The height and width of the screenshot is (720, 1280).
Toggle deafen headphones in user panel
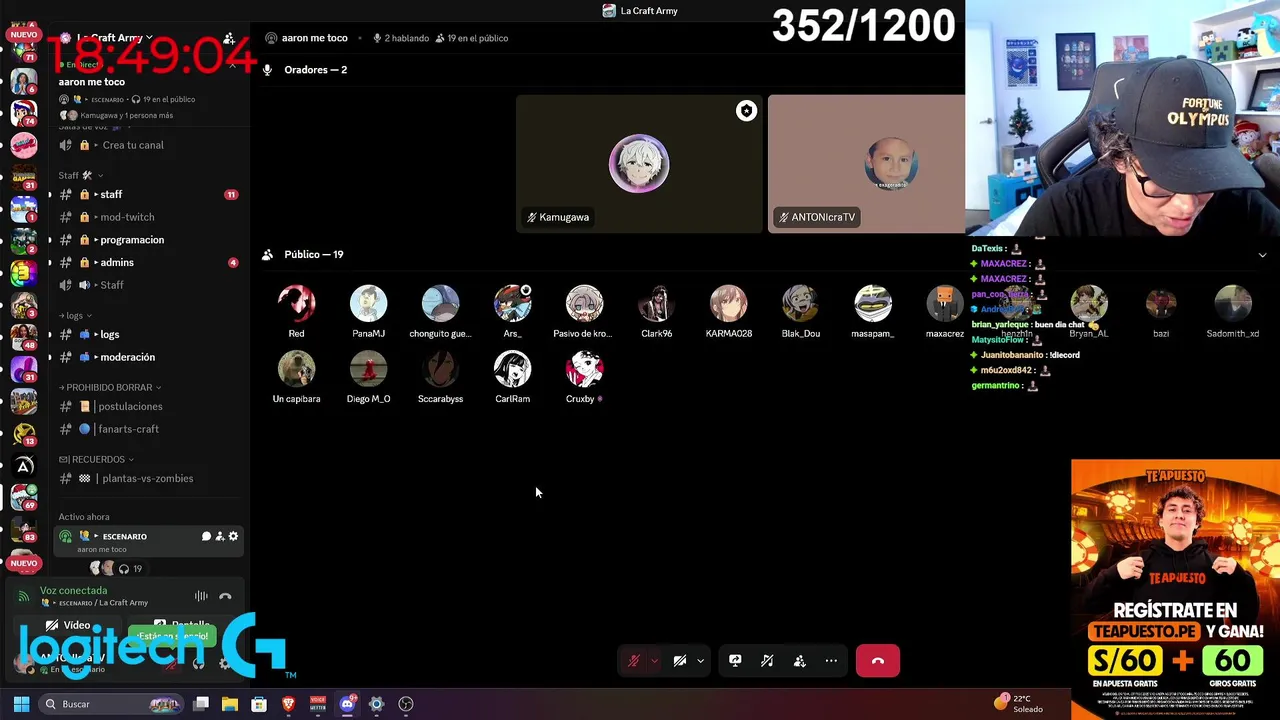[198, 663]
